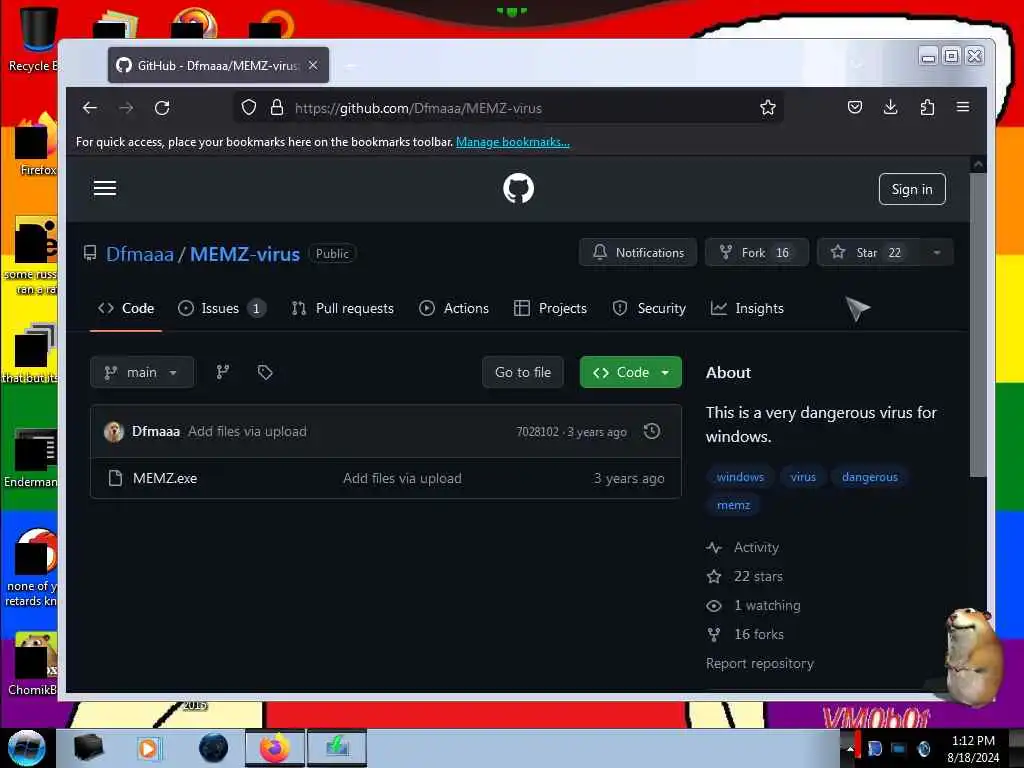Click the Notifications button
This screenshot has height=768, width=1024.
pyautogui.click(x=637, y=253)
